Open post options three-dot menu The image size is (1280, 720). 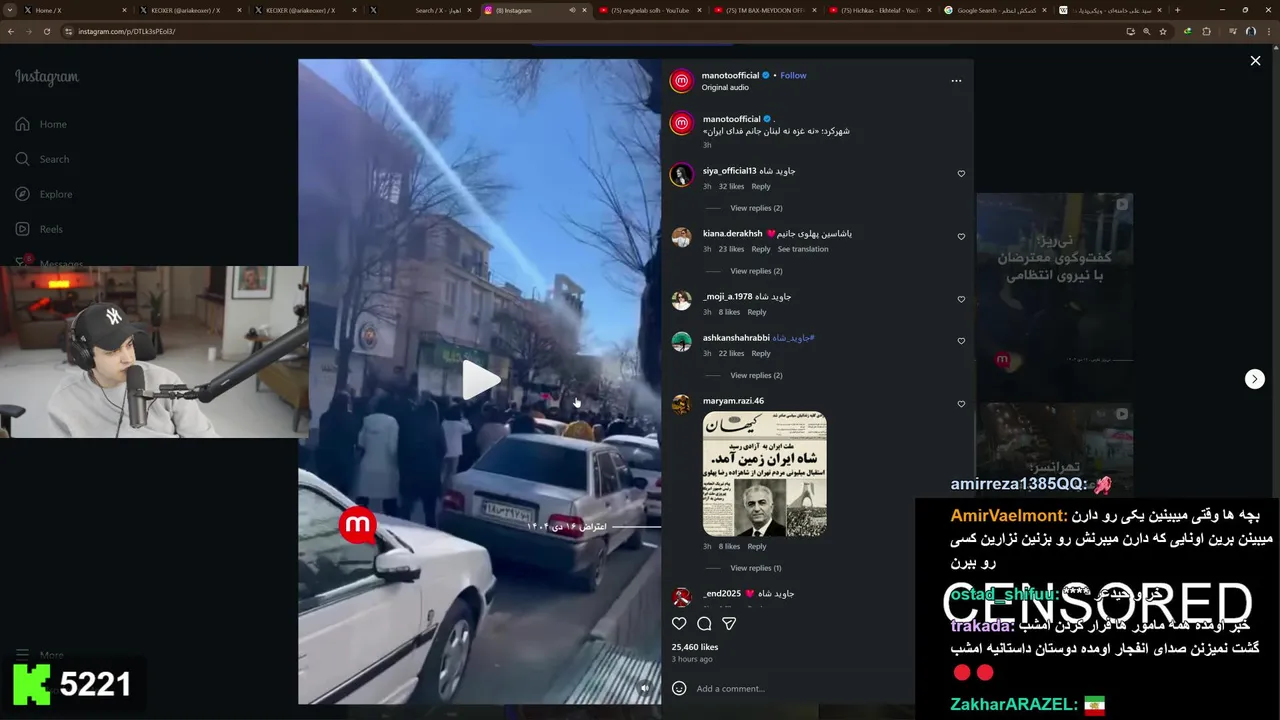point(956,81)
